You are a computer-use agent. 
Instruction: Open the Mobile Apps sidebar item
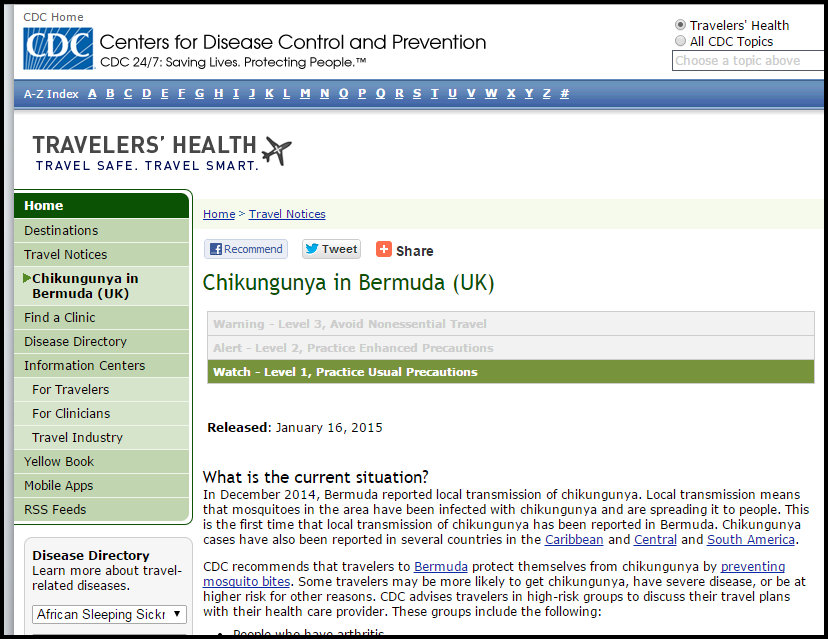click(58, 485)
